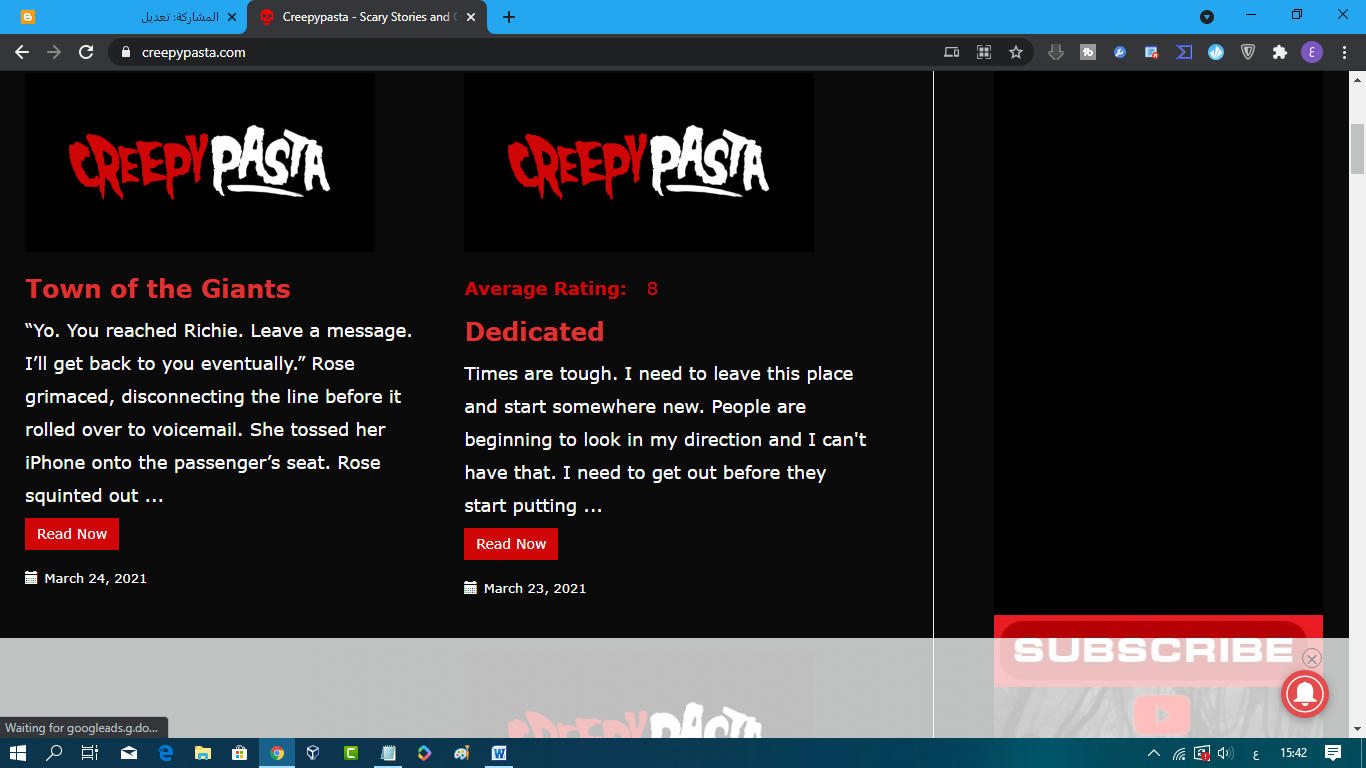Open the Wi-Fi network tray icon
Viewport: 1366px width, 768px height.
1179,753
